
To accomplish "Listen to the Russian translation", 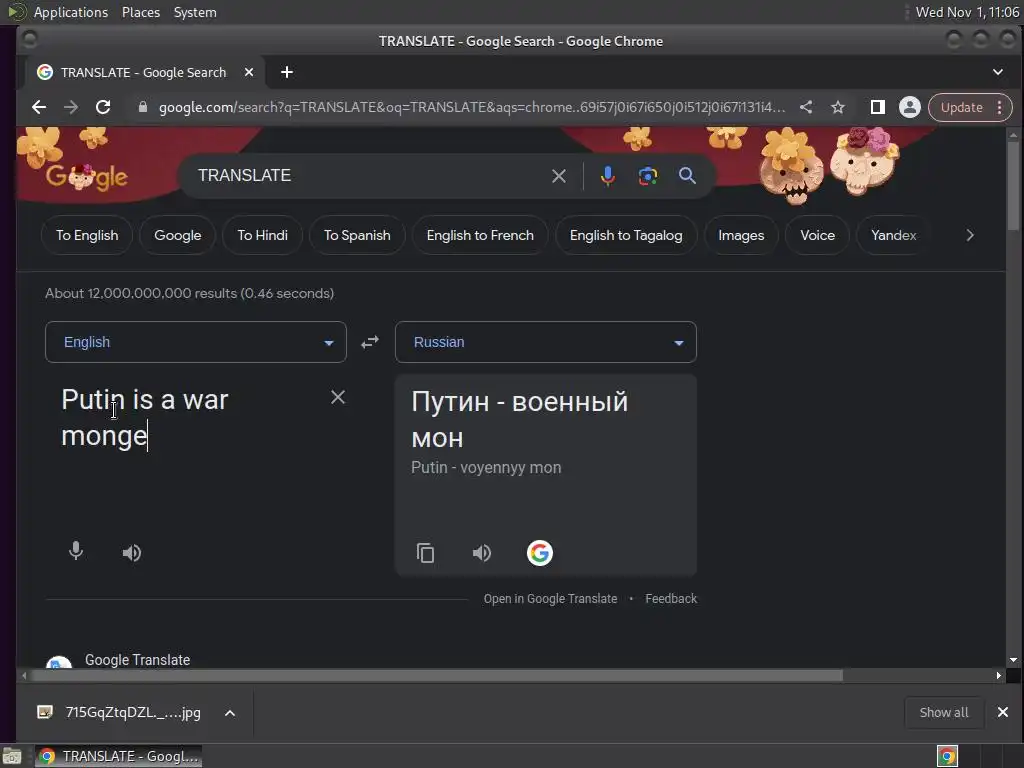I will click(481, 553).
